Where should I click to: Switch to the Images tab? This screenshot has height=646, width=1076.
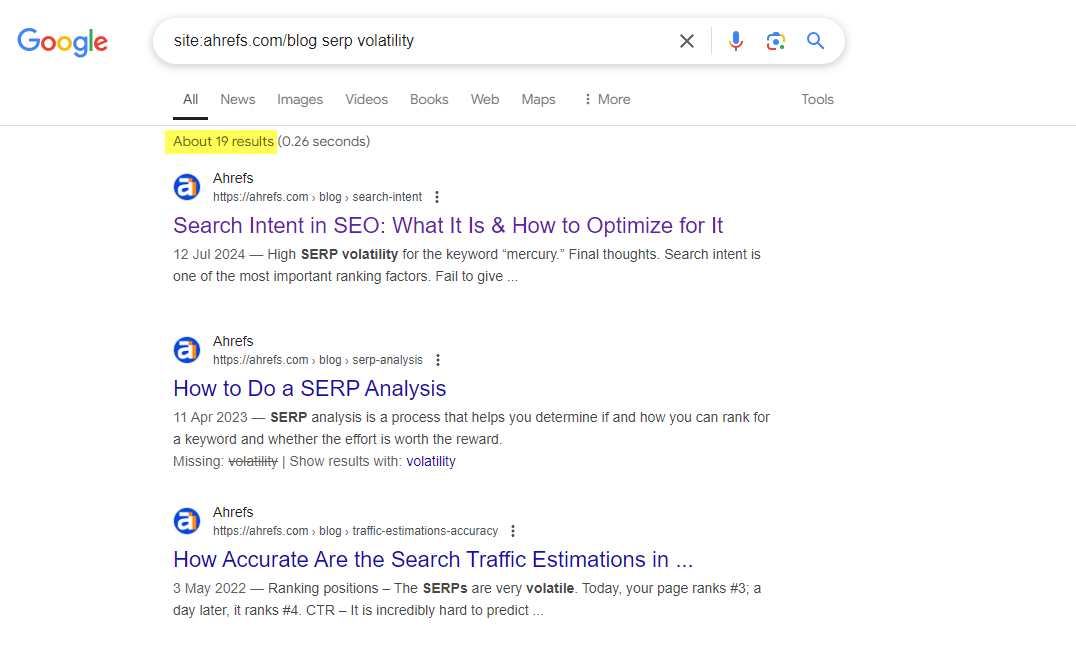pyautogui.click(x=300, y=99)
